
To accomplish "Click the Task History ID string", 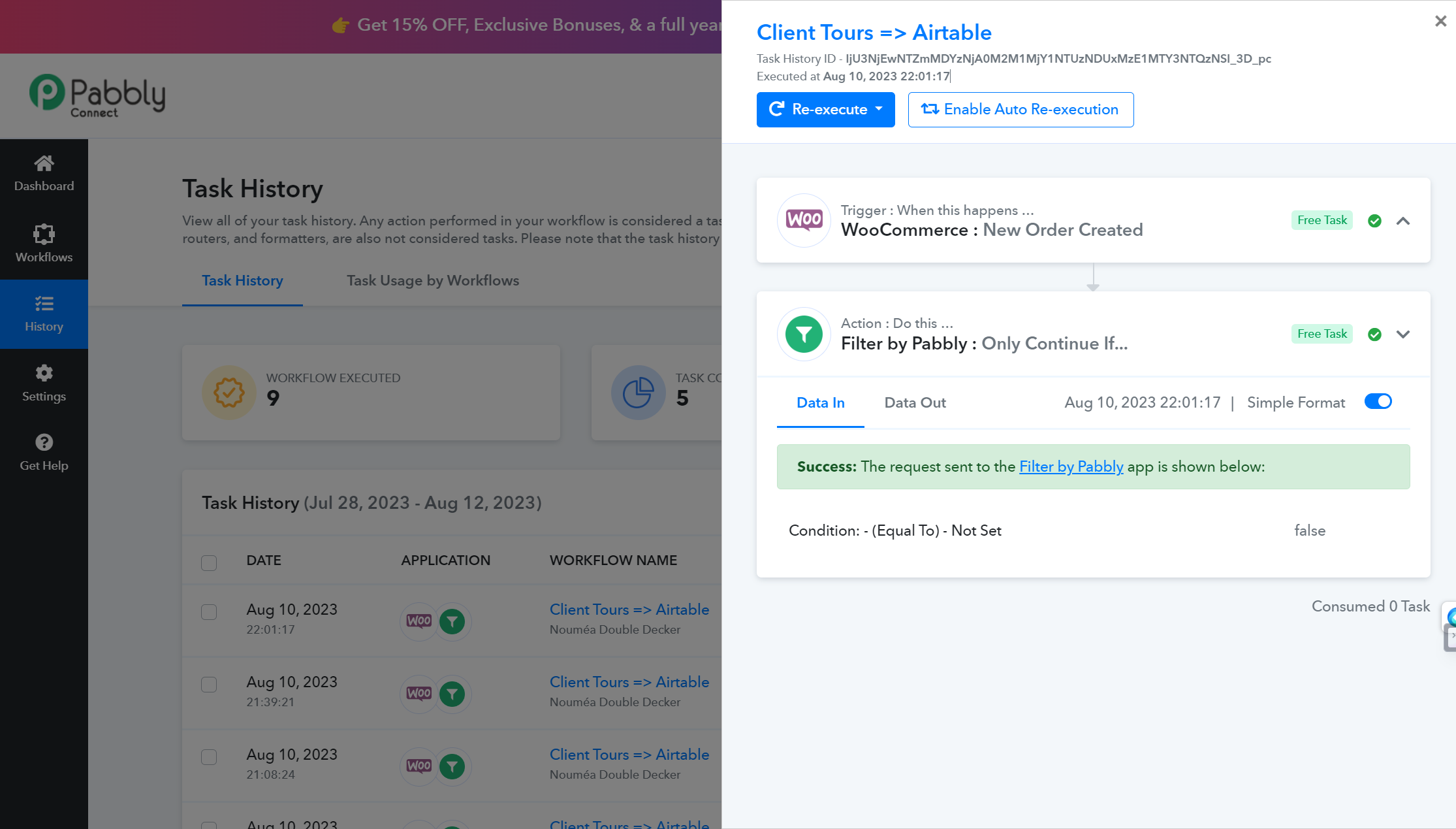I will pyautogui.click(x=1058, y=59).
